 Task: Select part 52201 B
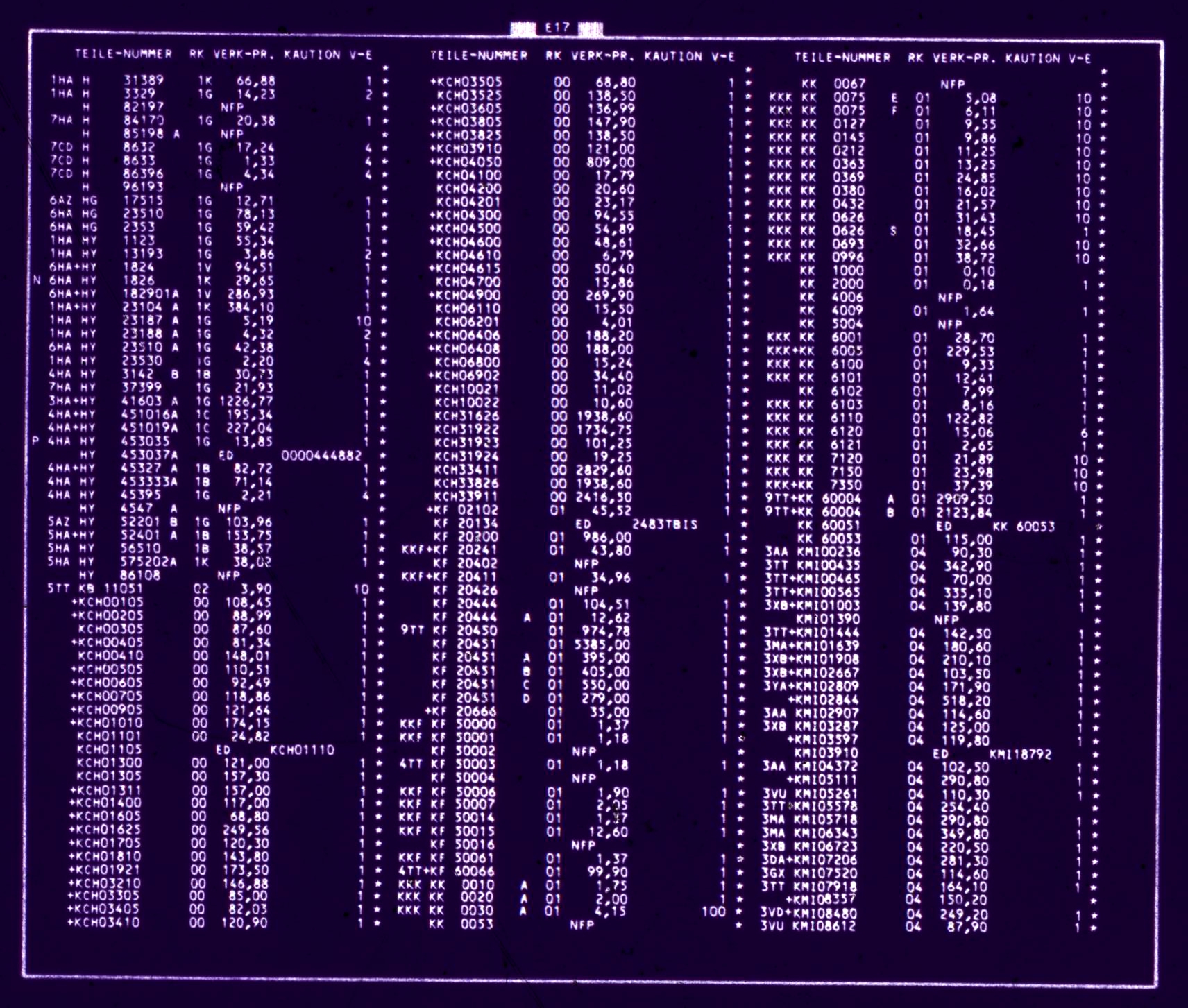(149, 522)
